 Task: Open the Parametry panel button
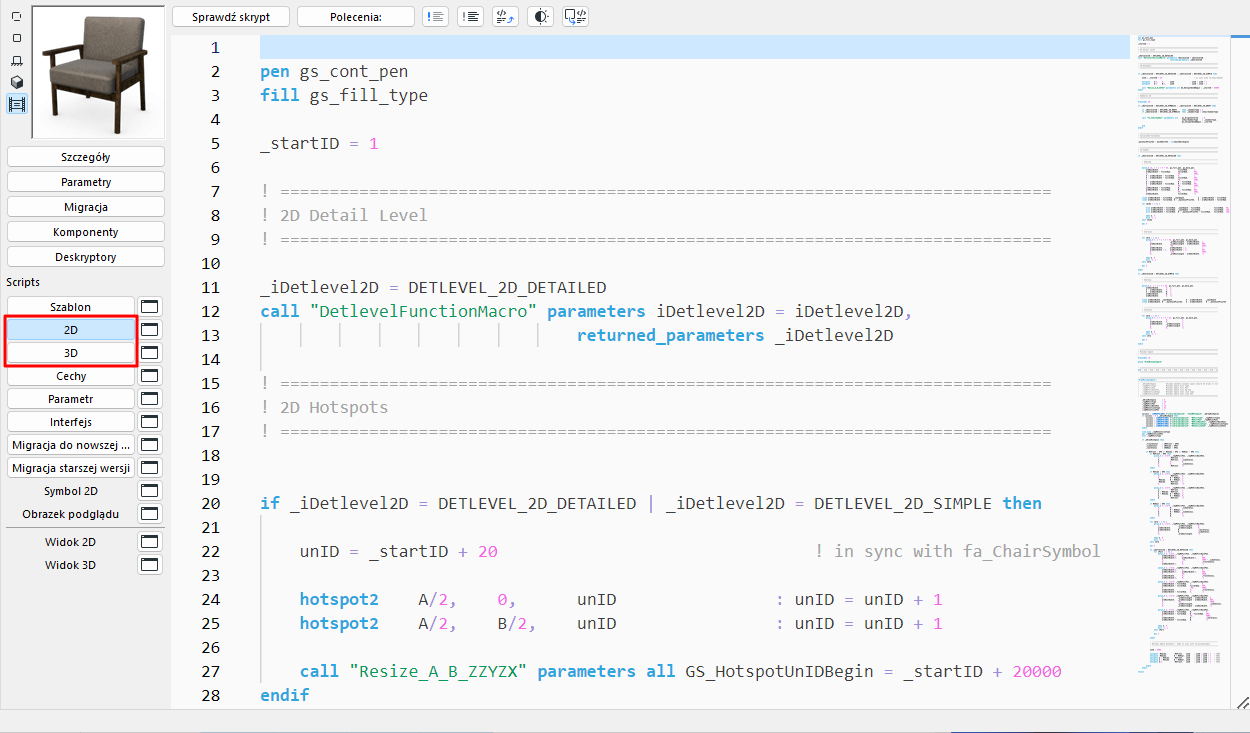coord(85,181)
